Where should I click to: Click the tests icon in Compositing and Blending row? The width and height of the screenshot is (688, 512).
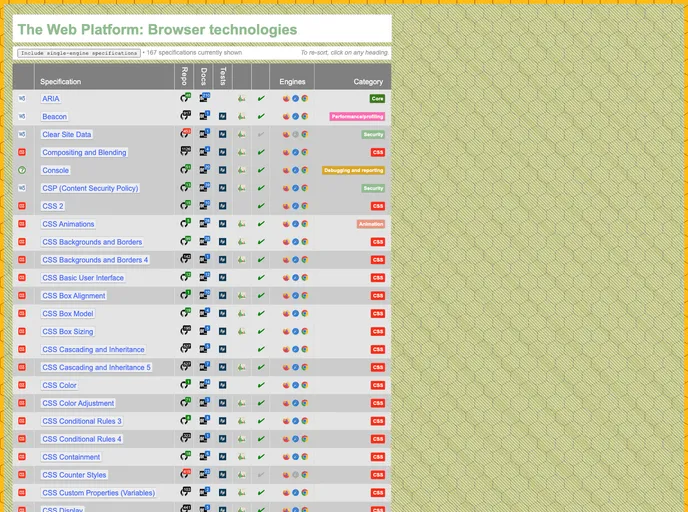tap(222, 152)
